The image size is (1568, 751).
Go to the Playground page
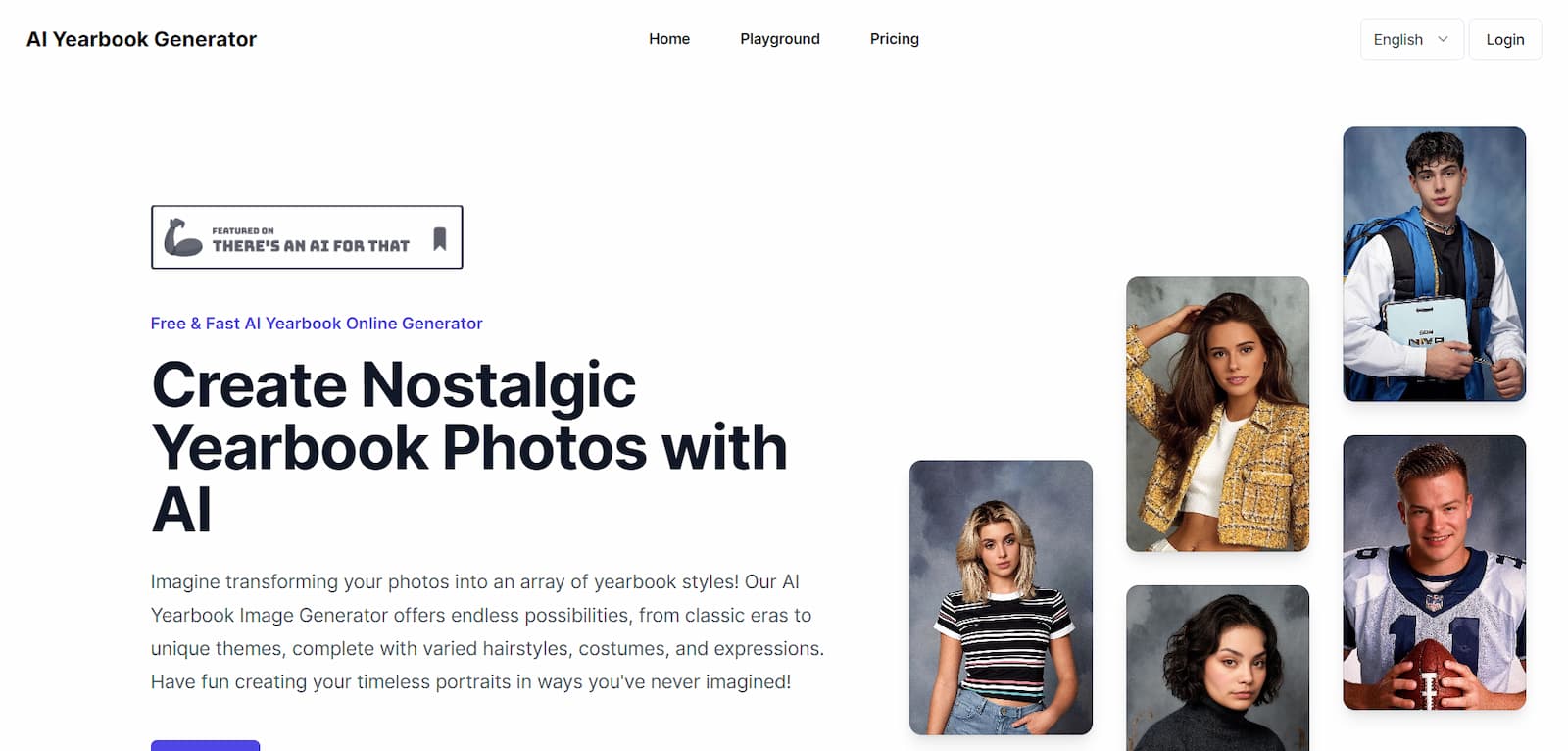780,39
